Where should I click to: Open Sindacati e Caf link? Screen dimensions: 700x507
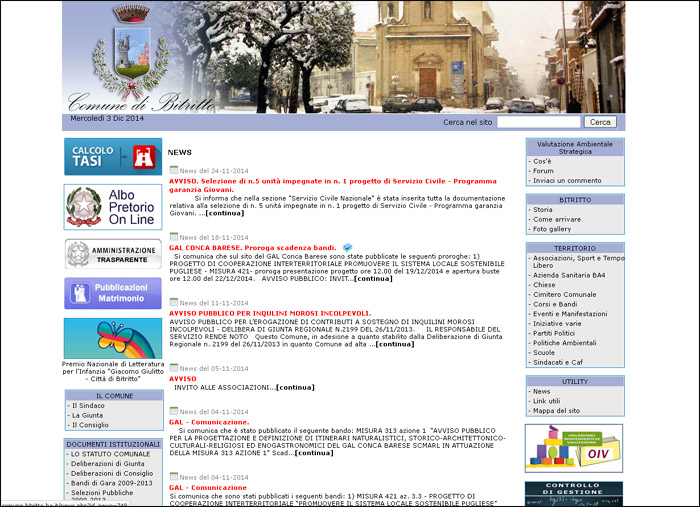click(x=558, y=362)
